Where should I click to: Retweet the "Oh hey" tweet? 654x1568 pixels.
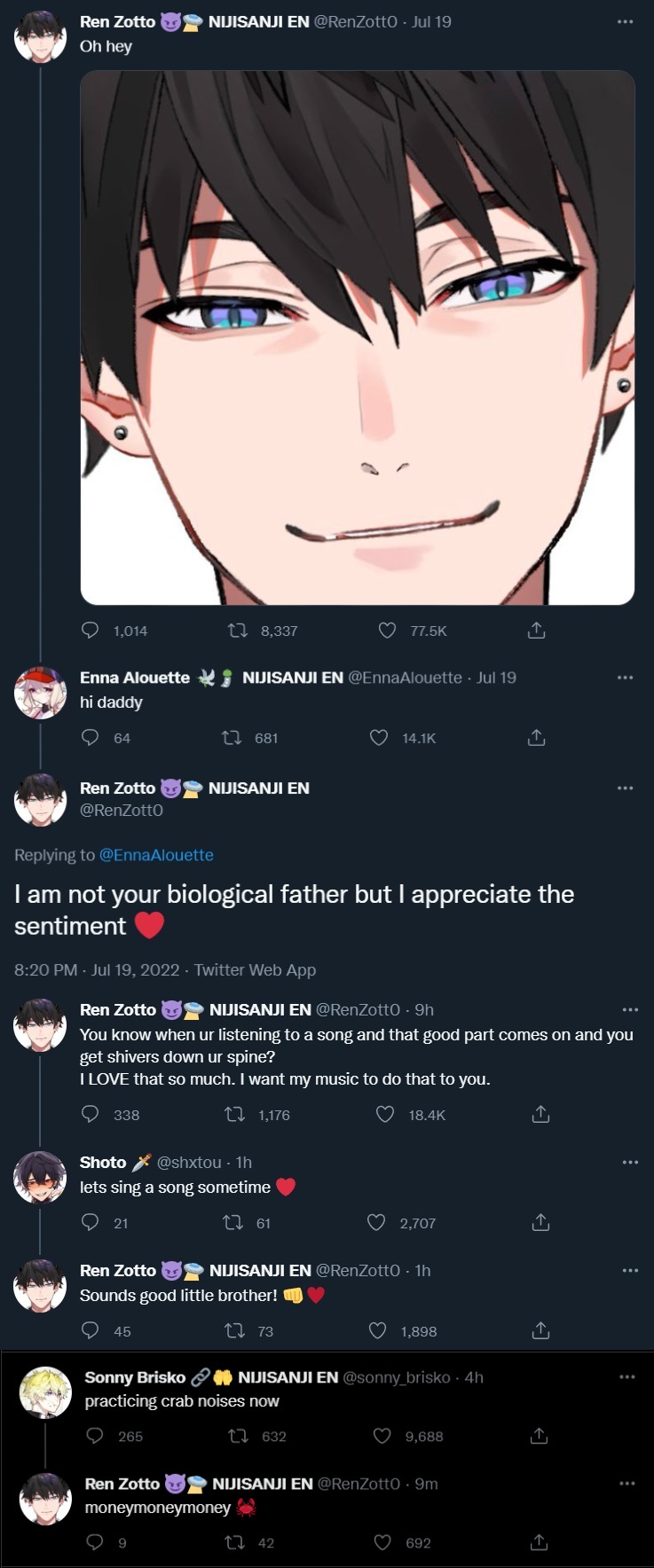pos(238,631)
